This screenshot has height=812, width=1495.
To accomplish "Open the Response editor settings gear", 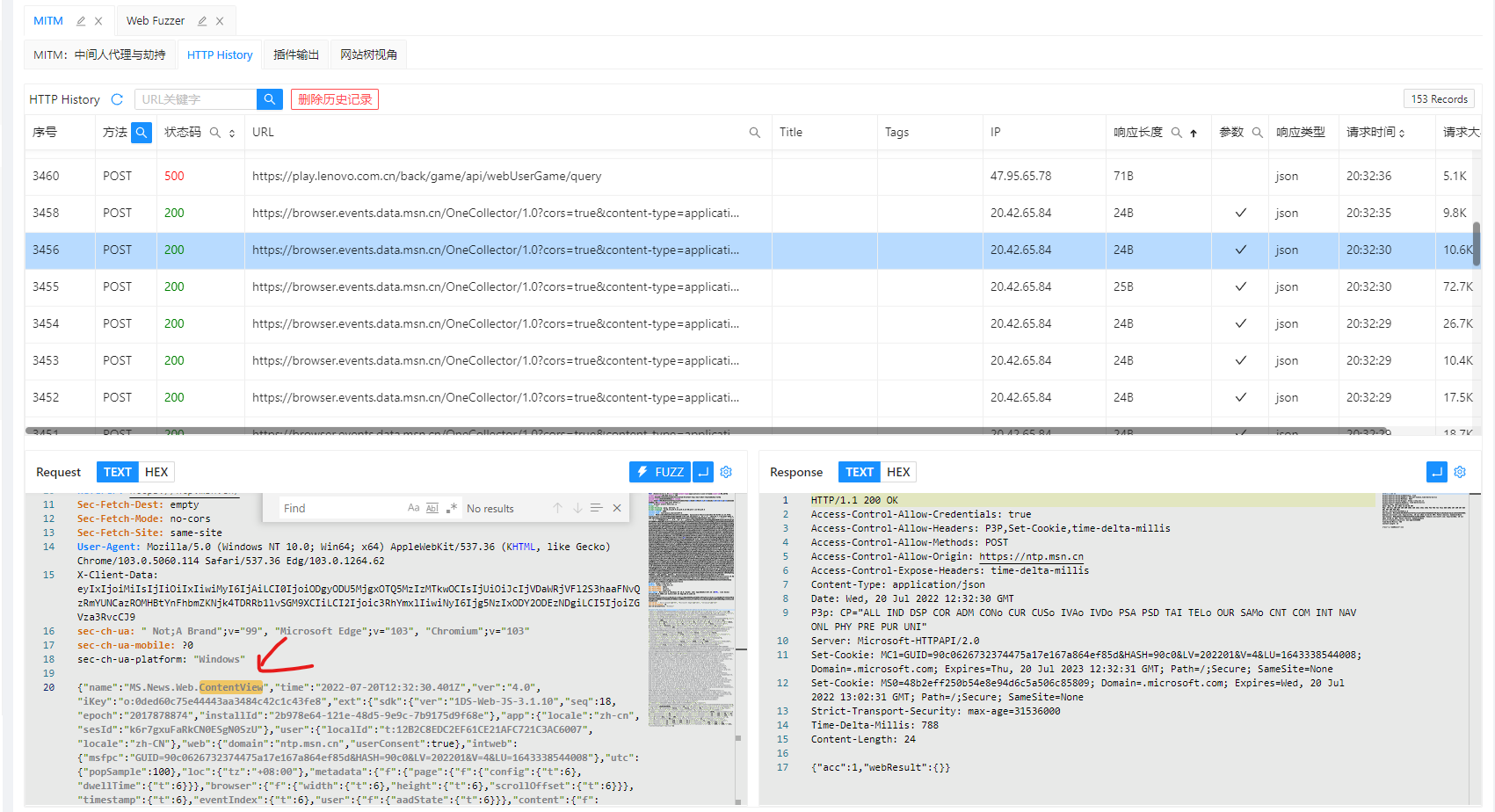I will pyautogui.click(x=1460, y=472).
